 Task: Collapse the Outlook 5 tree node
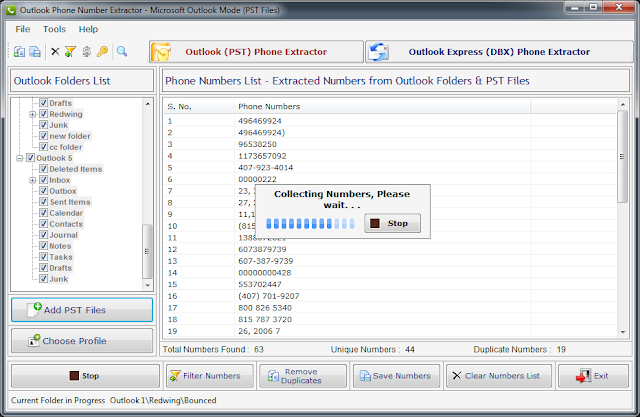coord(19,158)
